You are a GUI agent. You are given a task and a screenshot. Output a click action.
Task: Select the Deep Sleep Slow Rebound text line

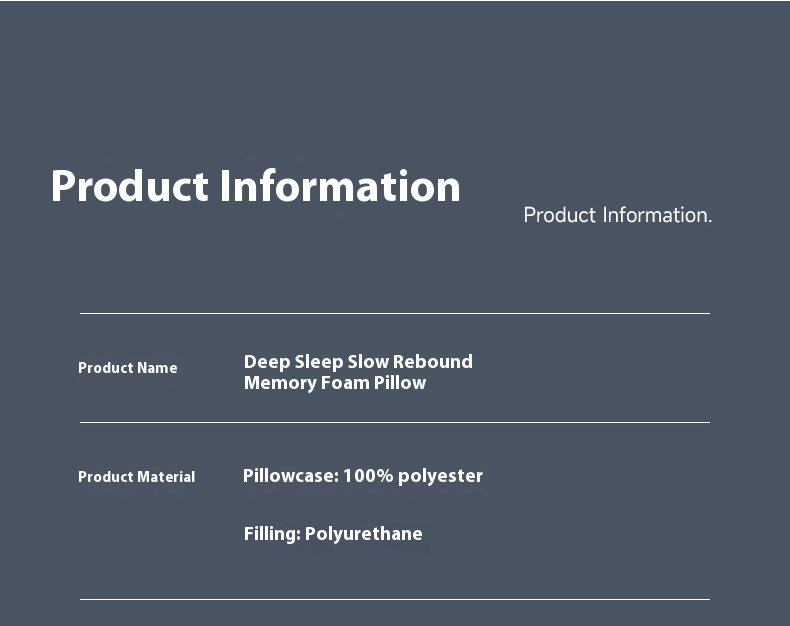tap(358, 362)
